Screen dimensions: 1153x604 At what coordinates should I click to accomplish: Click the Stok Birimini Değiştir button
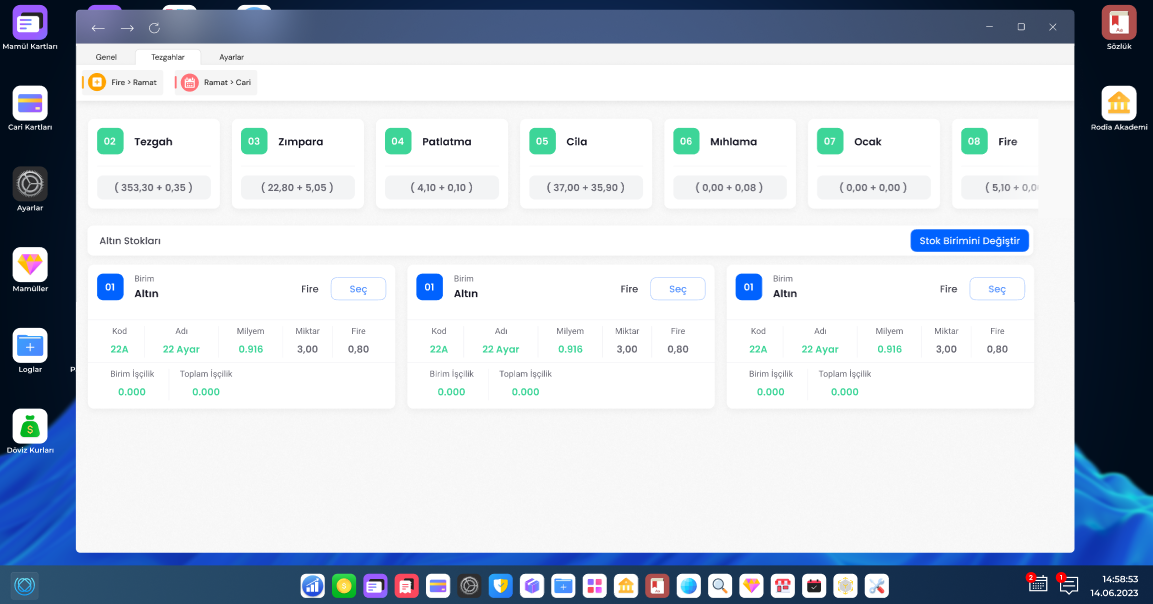coord(968,241)
